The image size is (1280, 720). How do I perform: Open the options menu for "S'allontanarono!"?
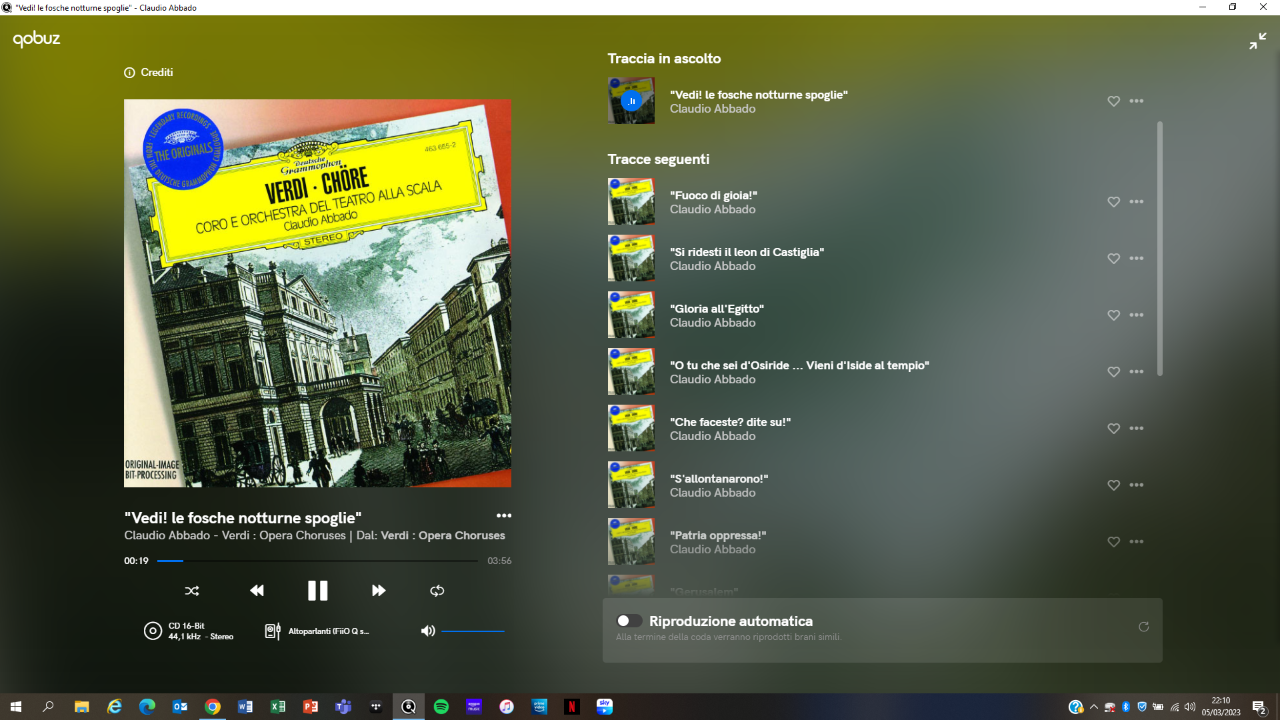[x=1136, y=485]
